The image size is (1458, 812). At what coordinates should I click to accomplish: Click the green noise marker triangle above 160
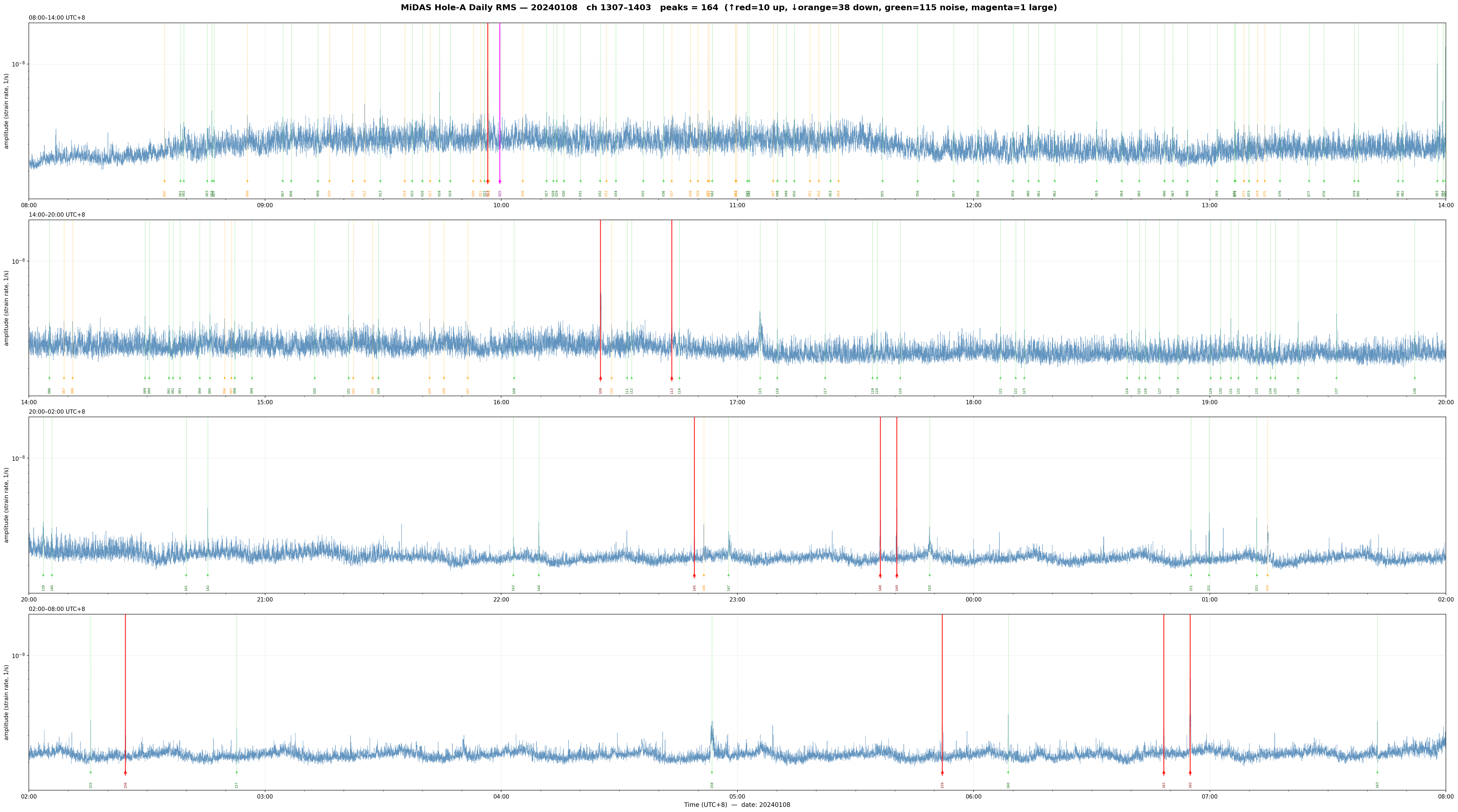pyautogui.click(x=1008, y=772)
